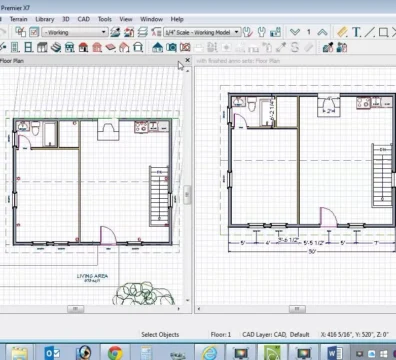Click the Full Camera icon

pos(172,47)
